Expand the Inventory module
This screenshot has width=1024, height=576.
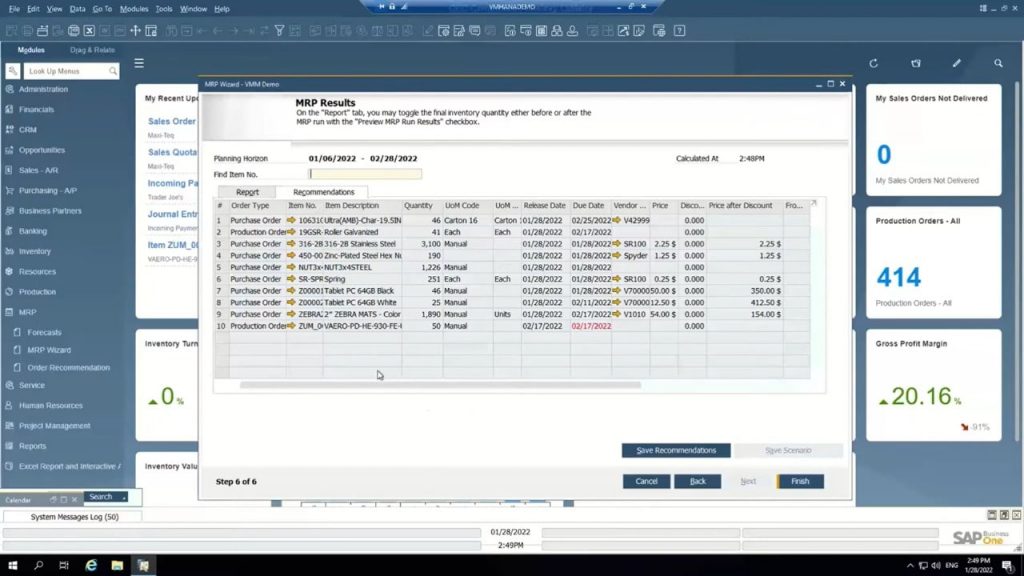(35, 251)
